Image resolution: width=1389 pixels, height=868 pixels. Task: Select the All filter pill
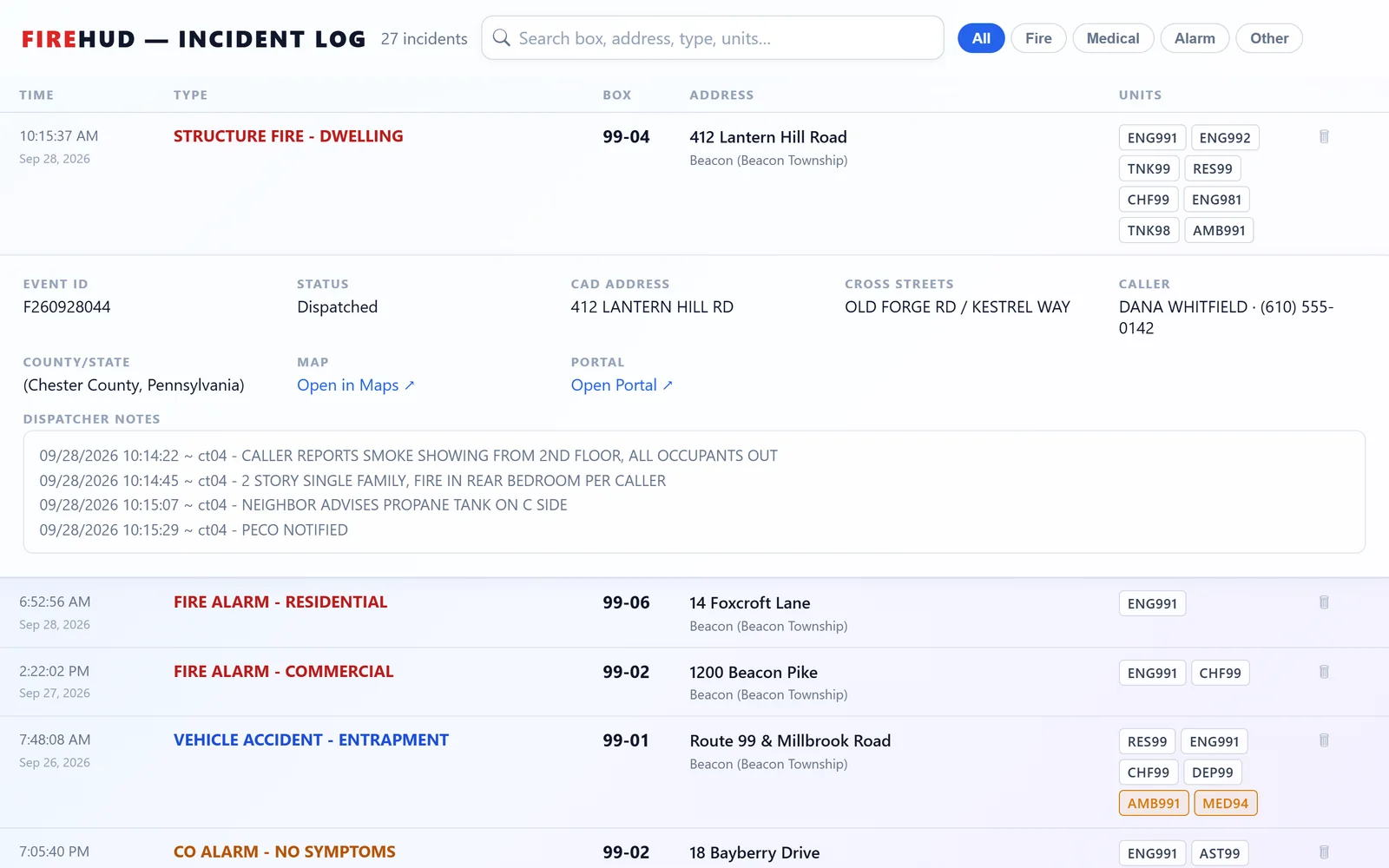(x=981, y=38)
